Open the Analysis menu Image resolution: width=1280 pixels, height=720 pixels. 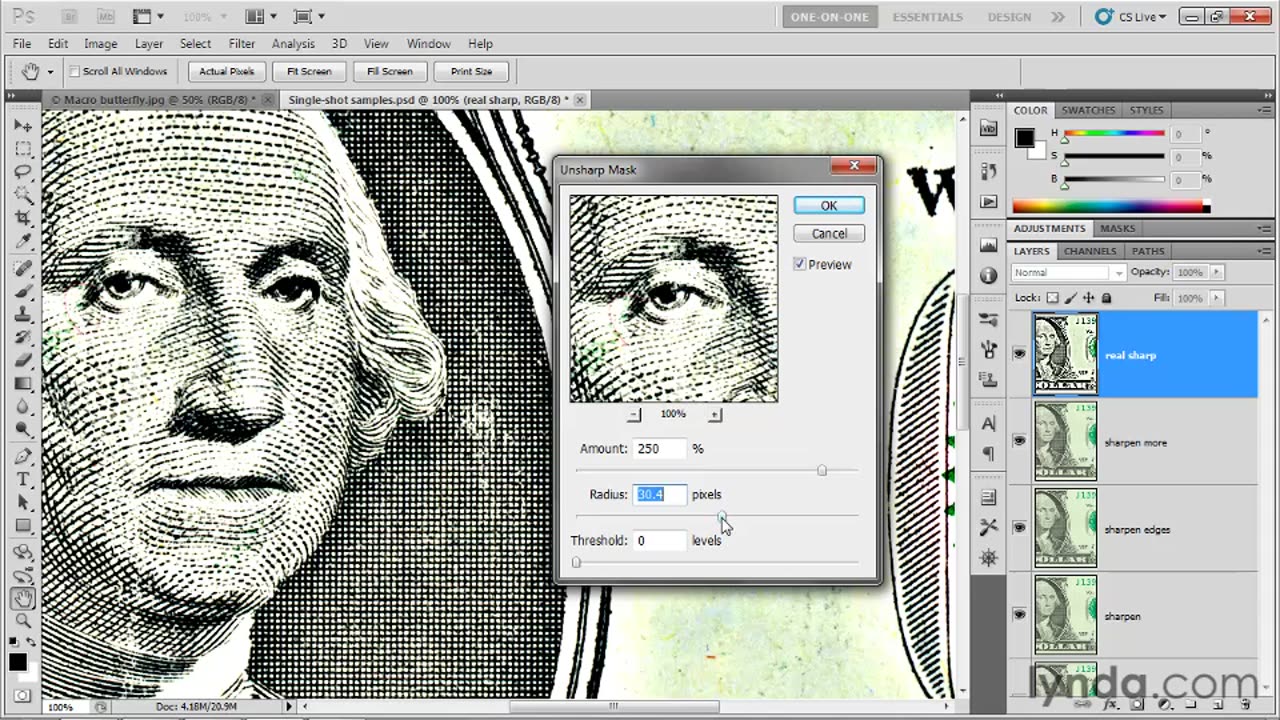tap(293, 44)
